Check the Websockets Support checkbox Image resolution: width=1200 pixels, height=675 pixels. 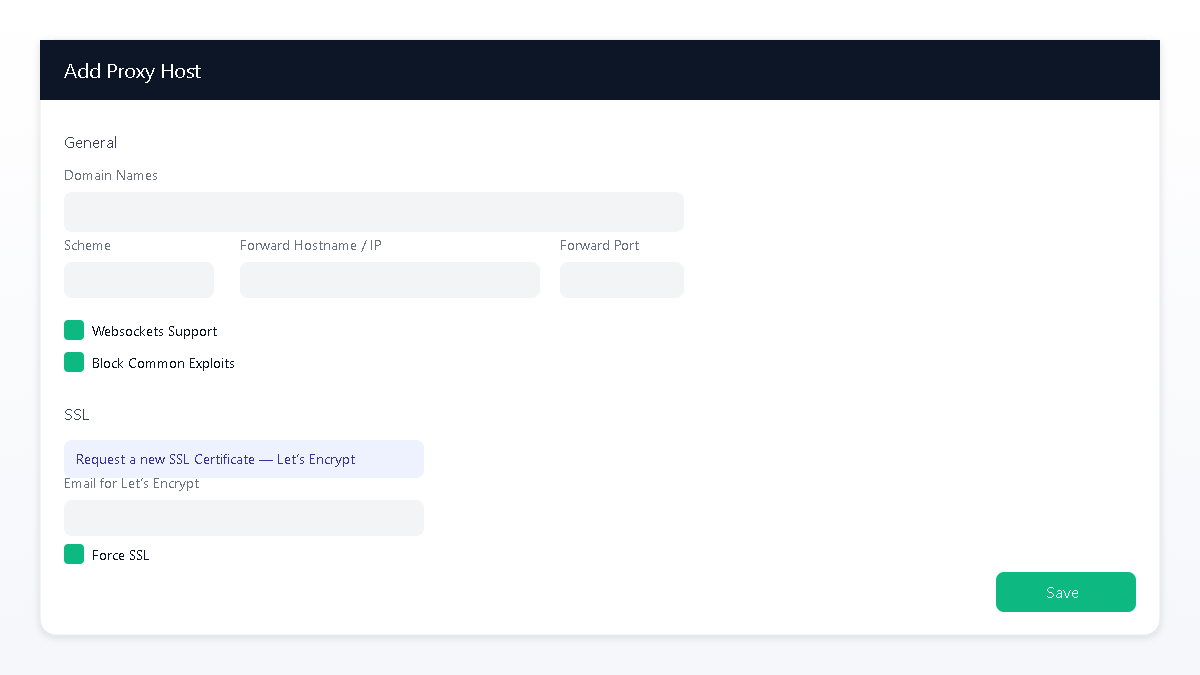(x=74, y=330)
